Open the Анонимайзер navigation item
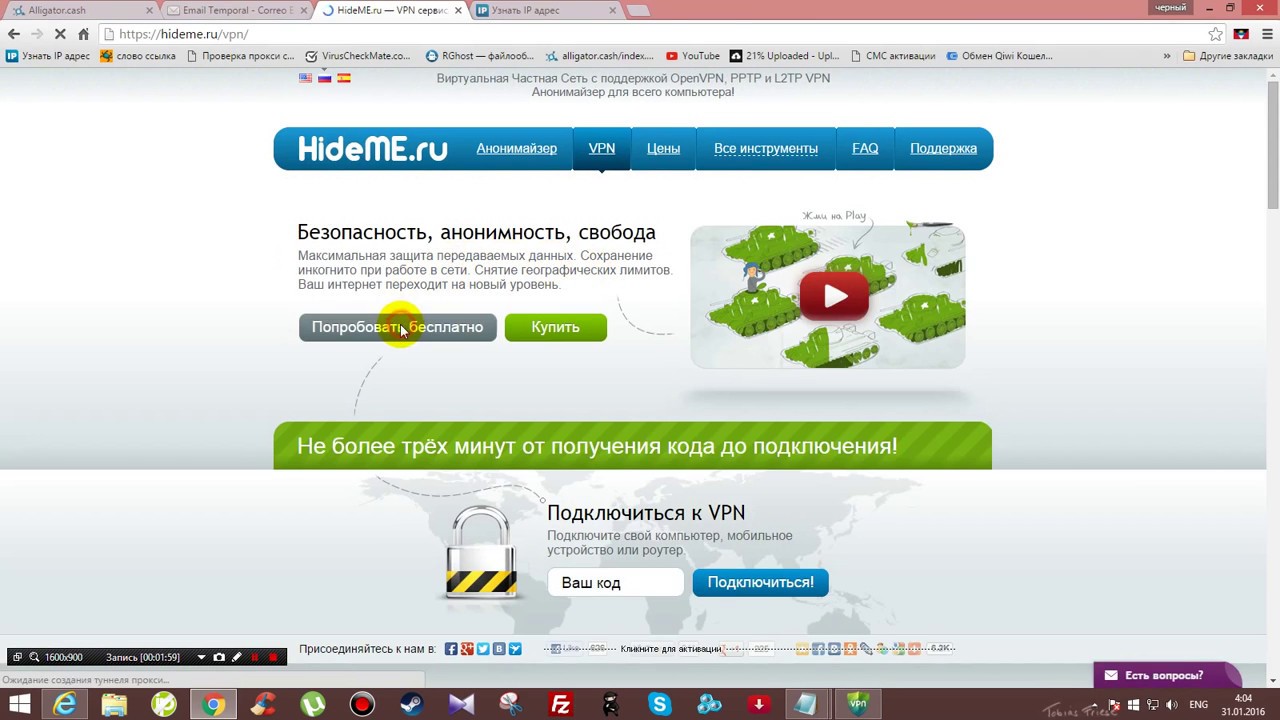 (516, 148)
